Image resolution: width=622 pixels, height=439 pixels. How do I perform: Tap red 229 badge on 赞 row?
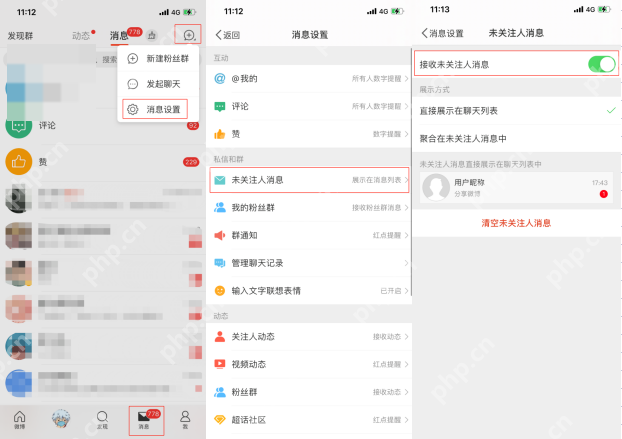pos(191,162)
